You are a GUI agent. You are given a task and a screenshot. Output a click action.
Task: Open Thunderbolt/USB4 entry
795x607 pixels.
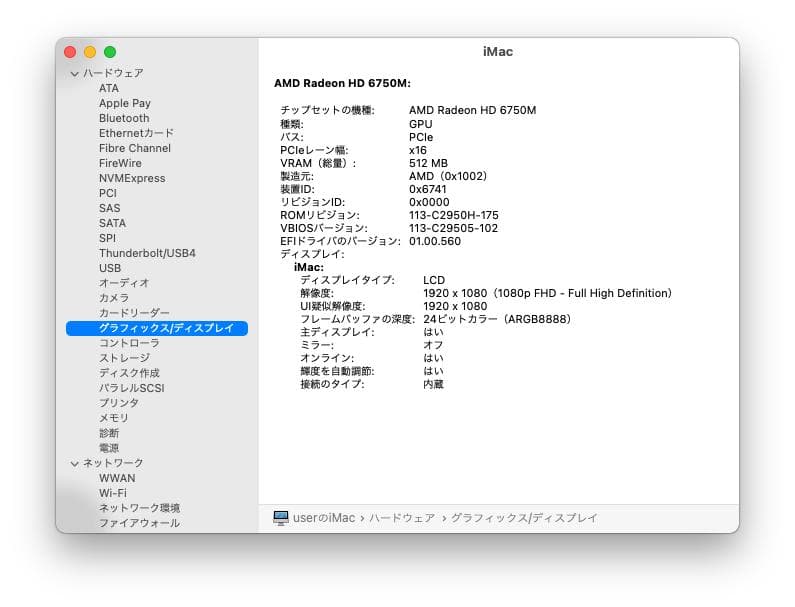(148, 253)
